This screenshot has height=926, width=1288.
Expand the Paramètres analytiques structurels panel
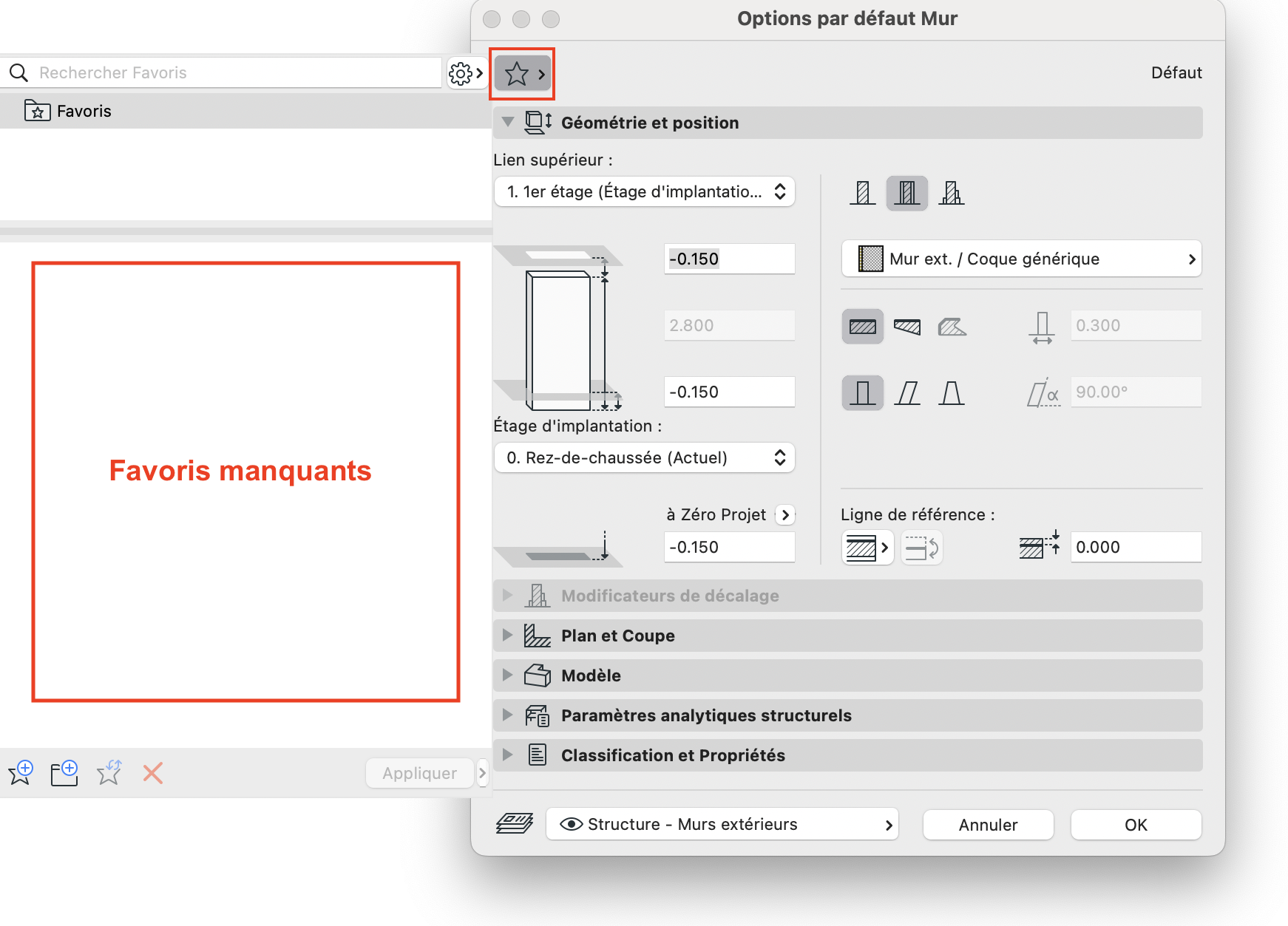[x=507, y=715]
